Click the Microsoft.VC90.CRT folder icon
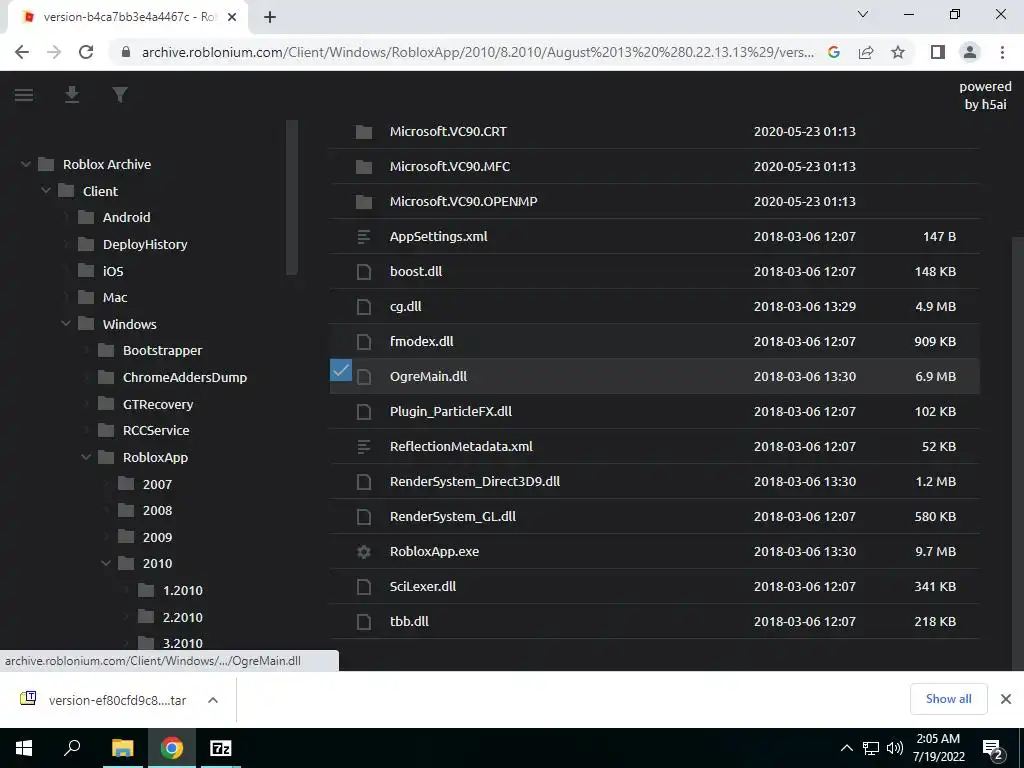Screen dimensions: 1024x768 click(364, 132)
